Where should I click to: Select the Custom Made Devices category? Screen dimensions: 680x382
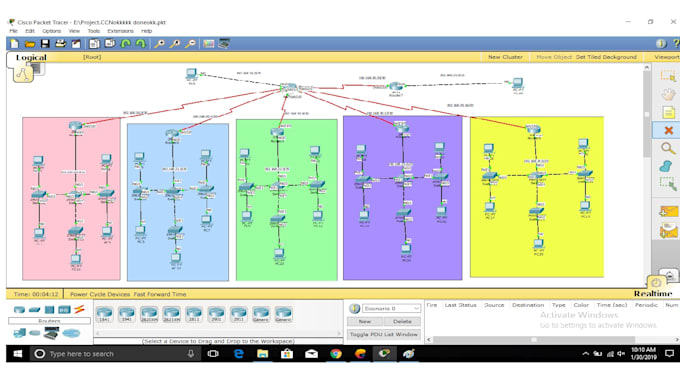(51, 333)
